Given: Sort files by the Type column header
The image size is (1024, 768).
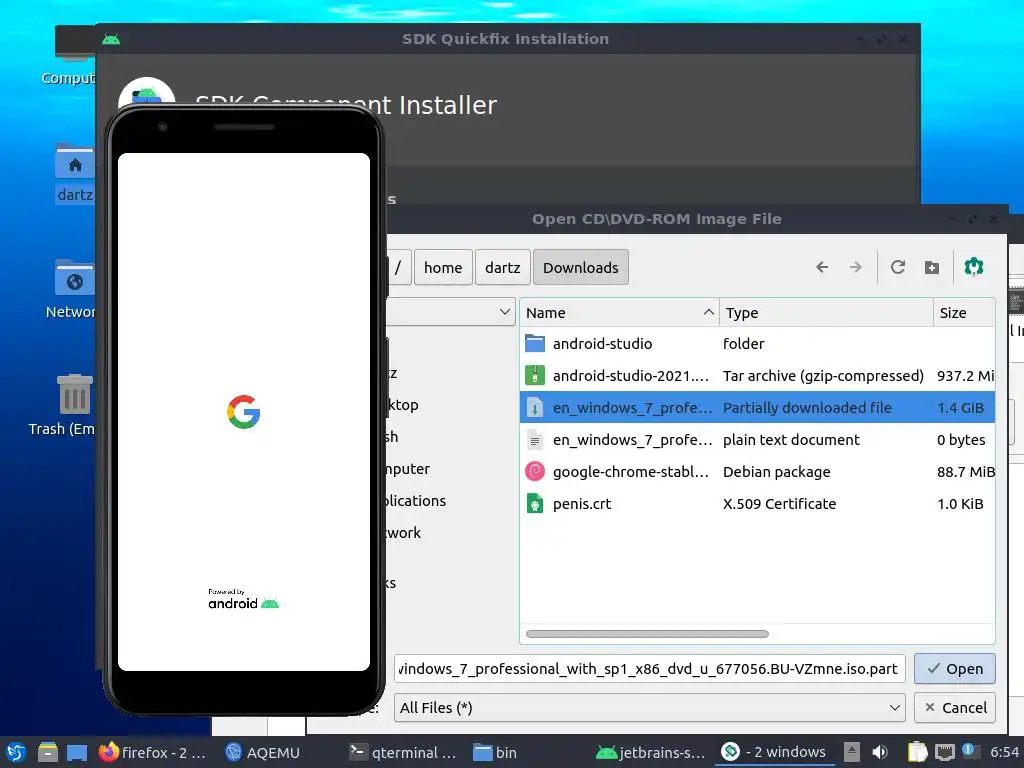Looking at the screenshot, I should click(x=826, y=313).
